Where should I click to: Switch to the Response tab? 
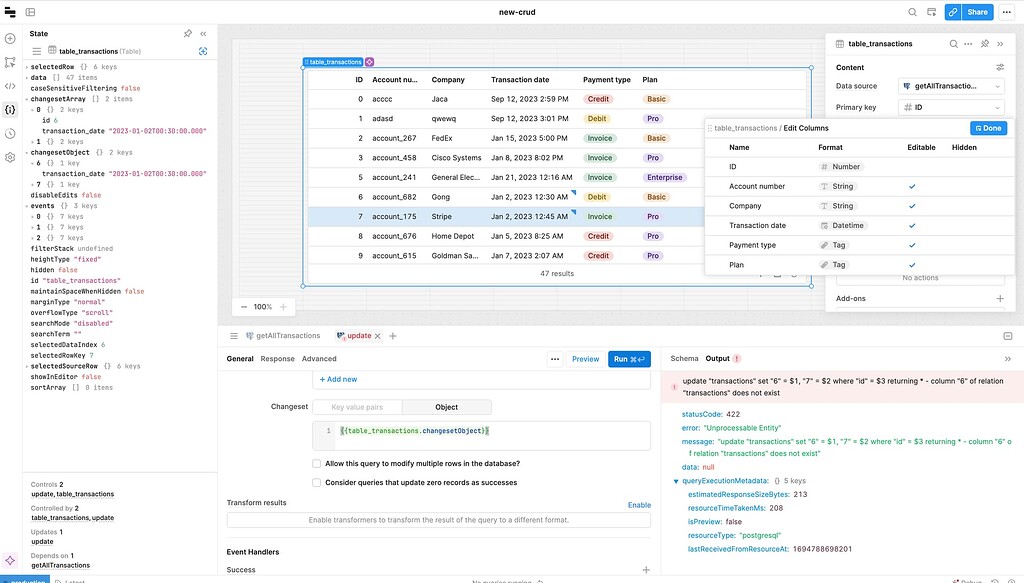point(278,358)
